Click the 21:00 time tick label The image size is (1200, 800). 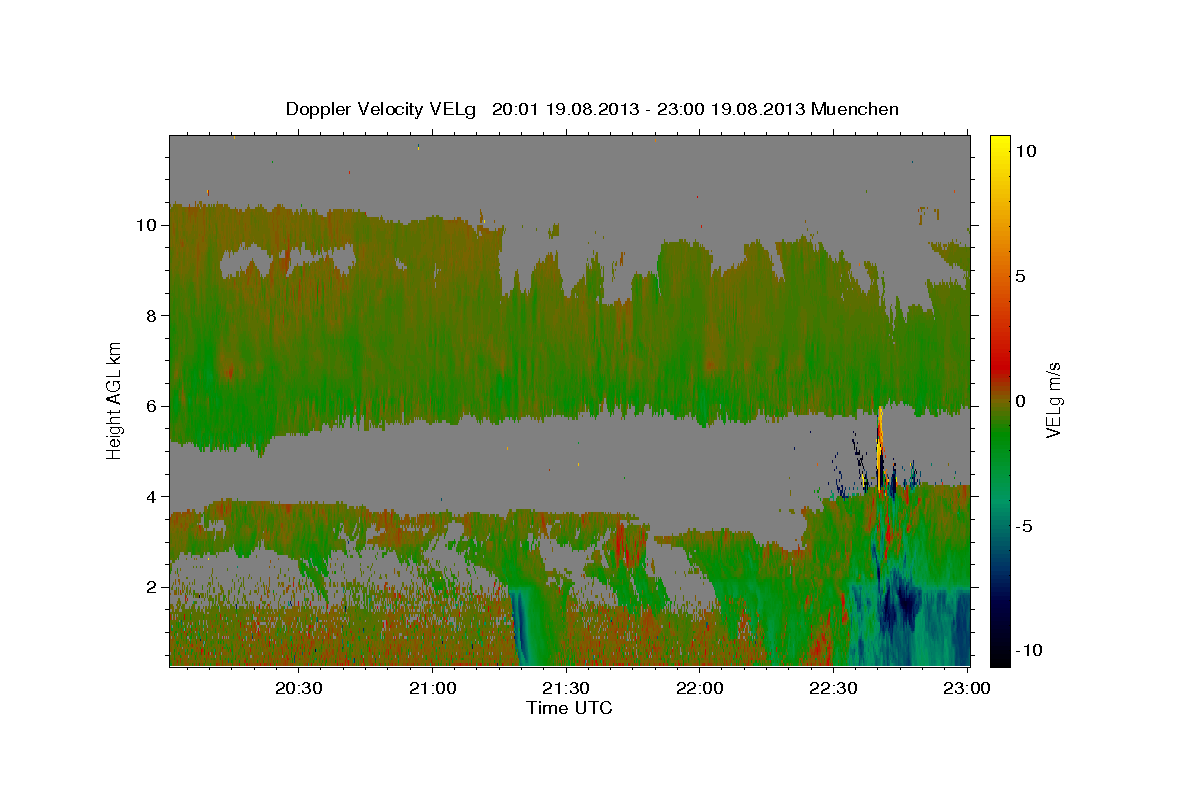point(433,688)
